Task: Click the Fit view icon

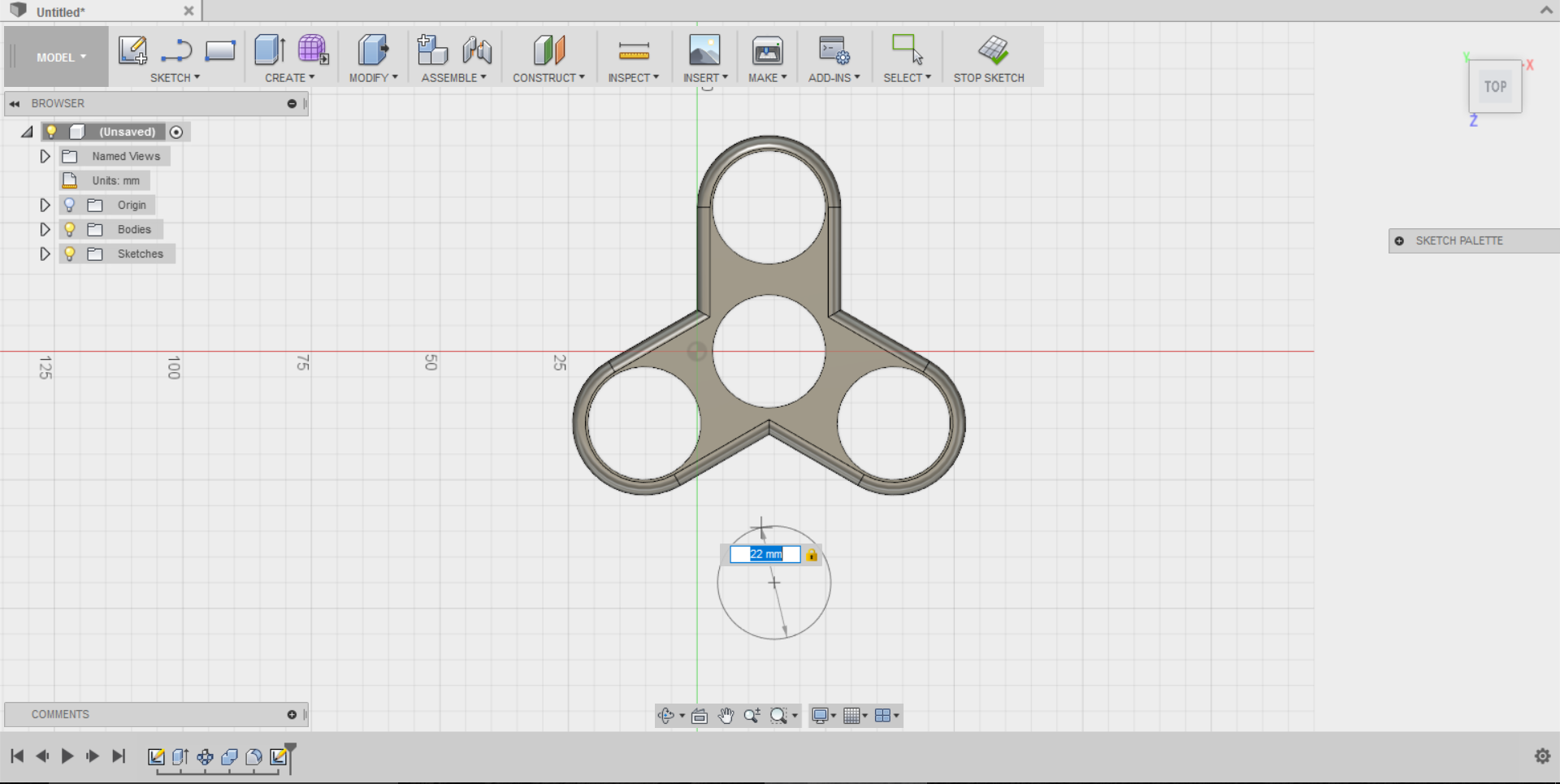Action: click(x=700, y=716)
